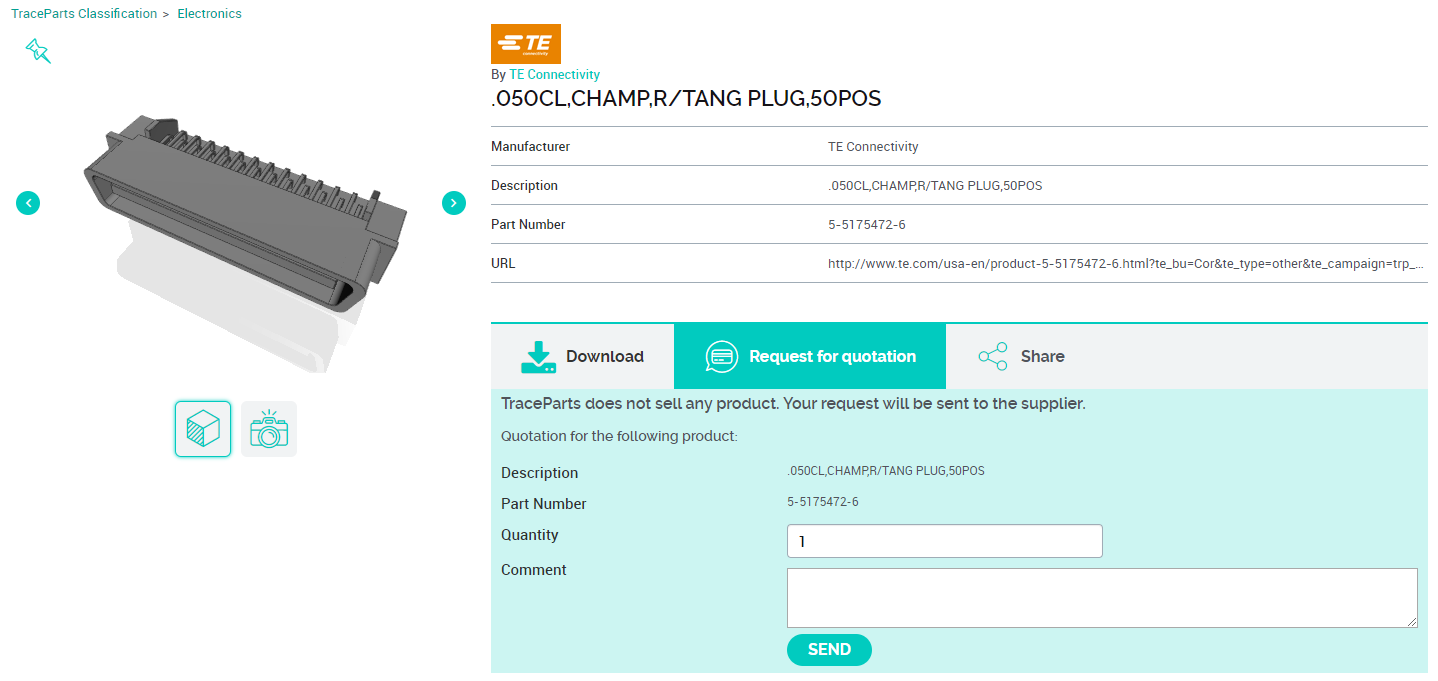Click the download tray icon
The width and height of the screenshot is (1438, 681).
pos(538,357)
